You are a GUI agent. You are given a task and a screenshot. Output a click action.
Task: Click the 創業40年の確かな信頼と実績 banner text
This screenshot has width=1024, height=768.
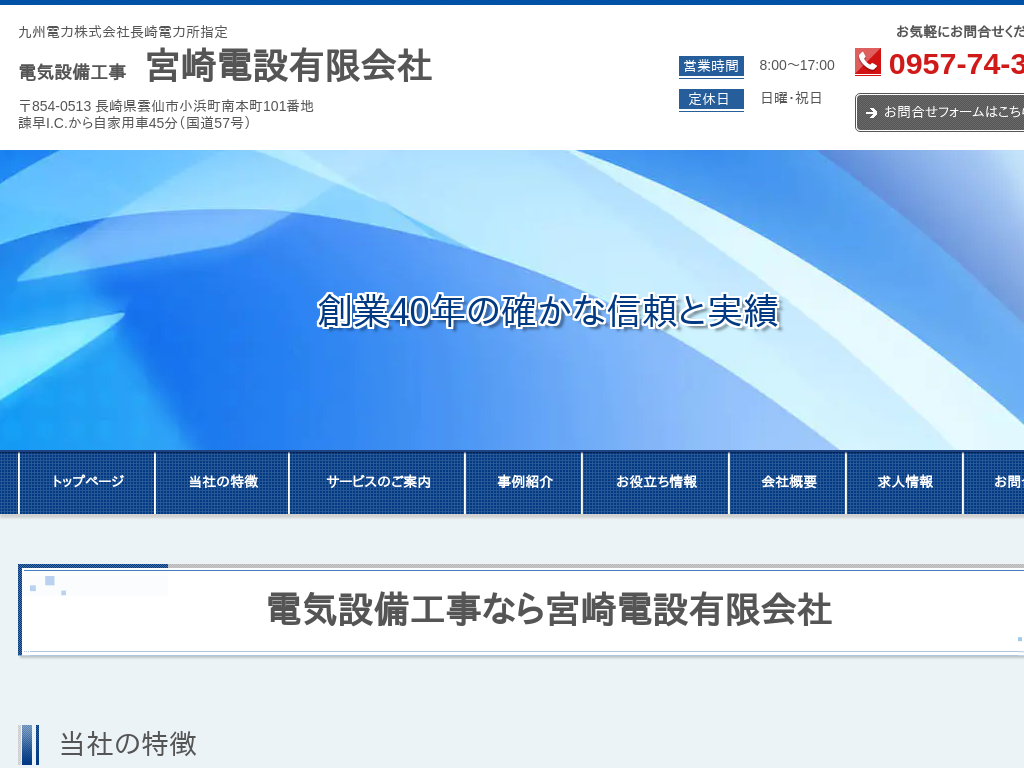[x=548, y=311]
